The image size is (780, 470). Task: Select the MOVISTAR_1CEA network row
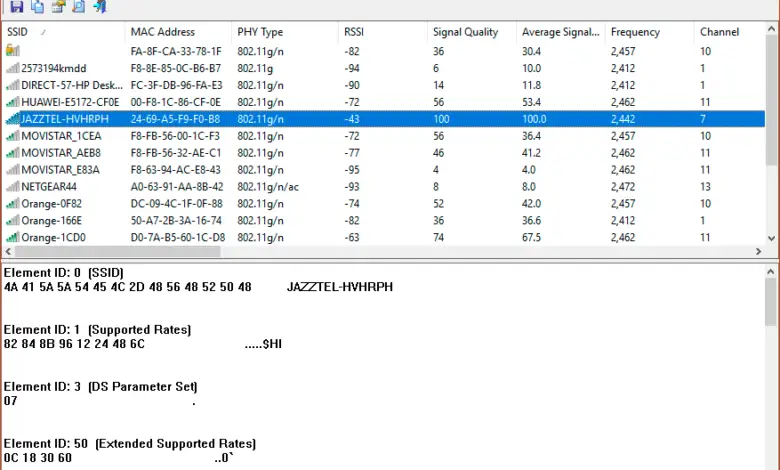pos(62,135)
